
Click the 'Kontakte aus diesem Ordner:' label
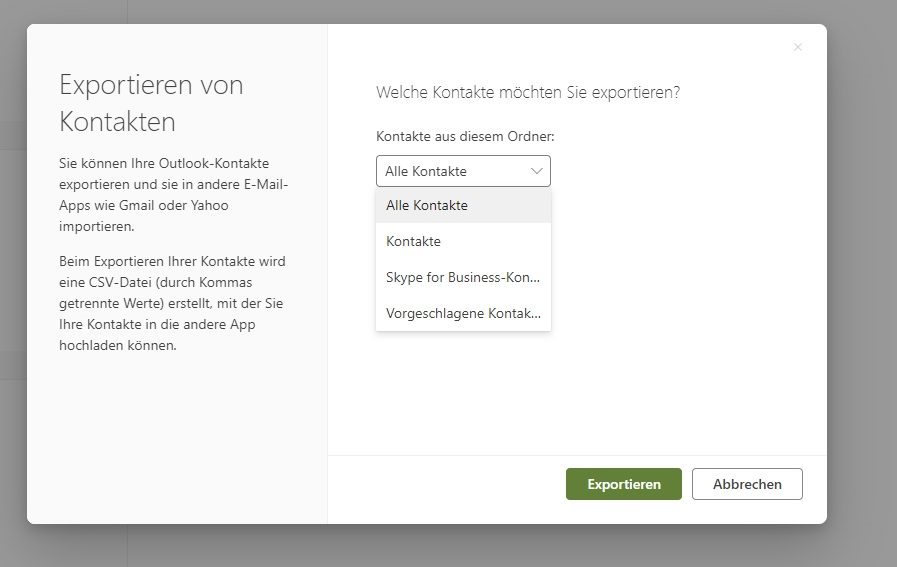click(465, 136)
